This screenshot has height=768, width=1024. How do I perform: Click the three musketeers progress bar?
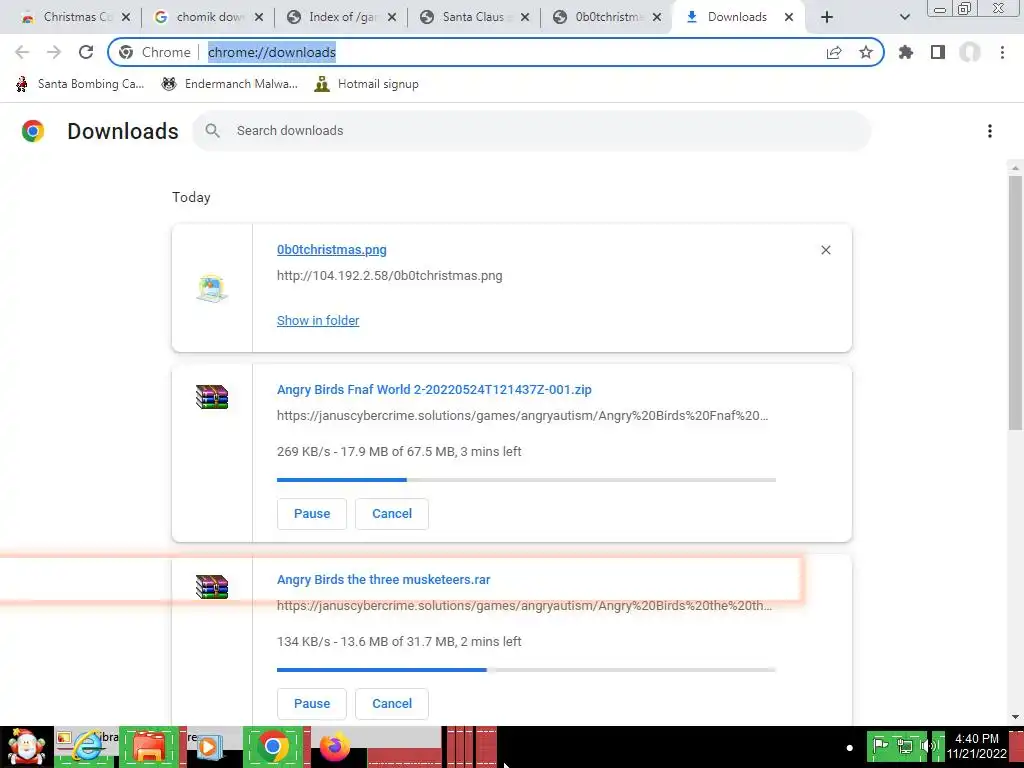[526, 670]
